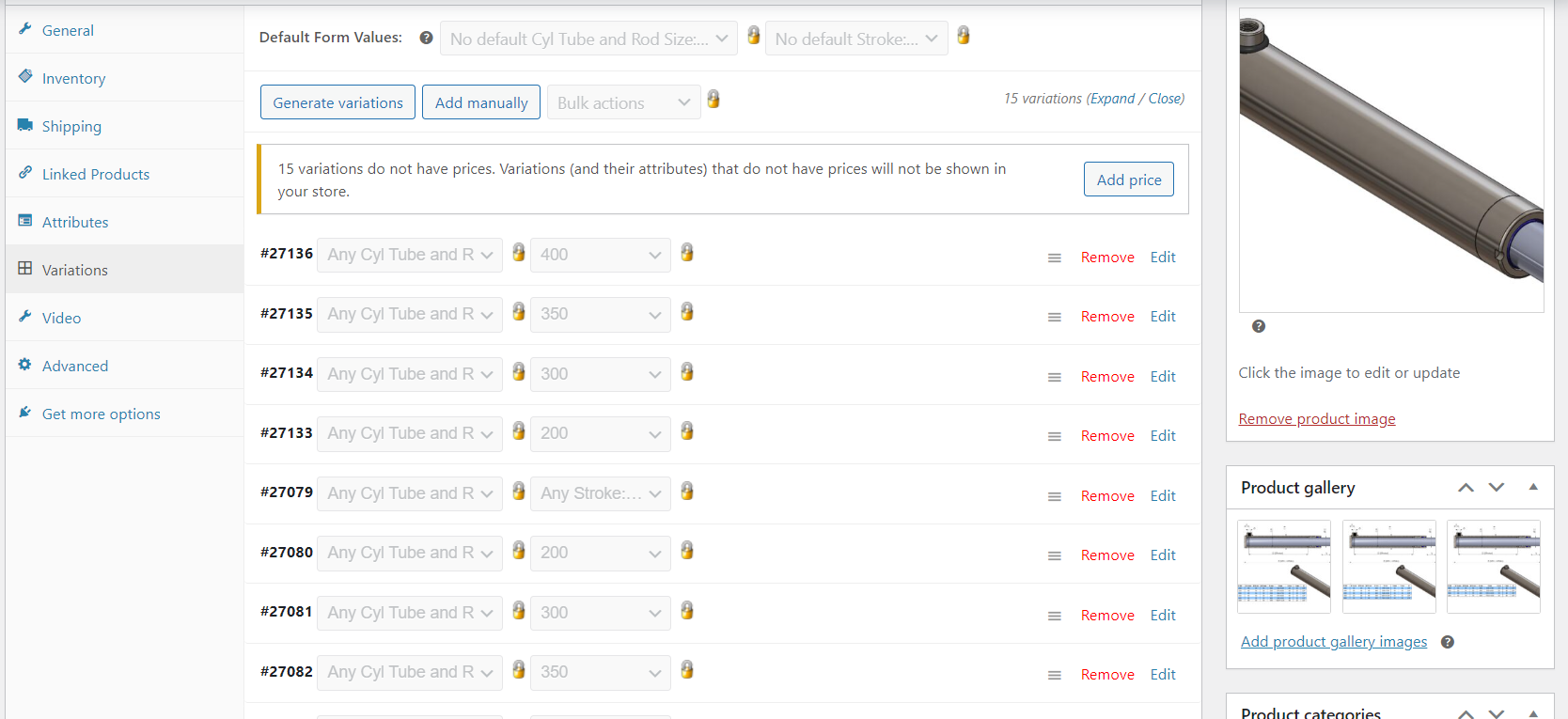Click Add manually button
Viewport: 1568px width, 719px height.
click(481, 102)
